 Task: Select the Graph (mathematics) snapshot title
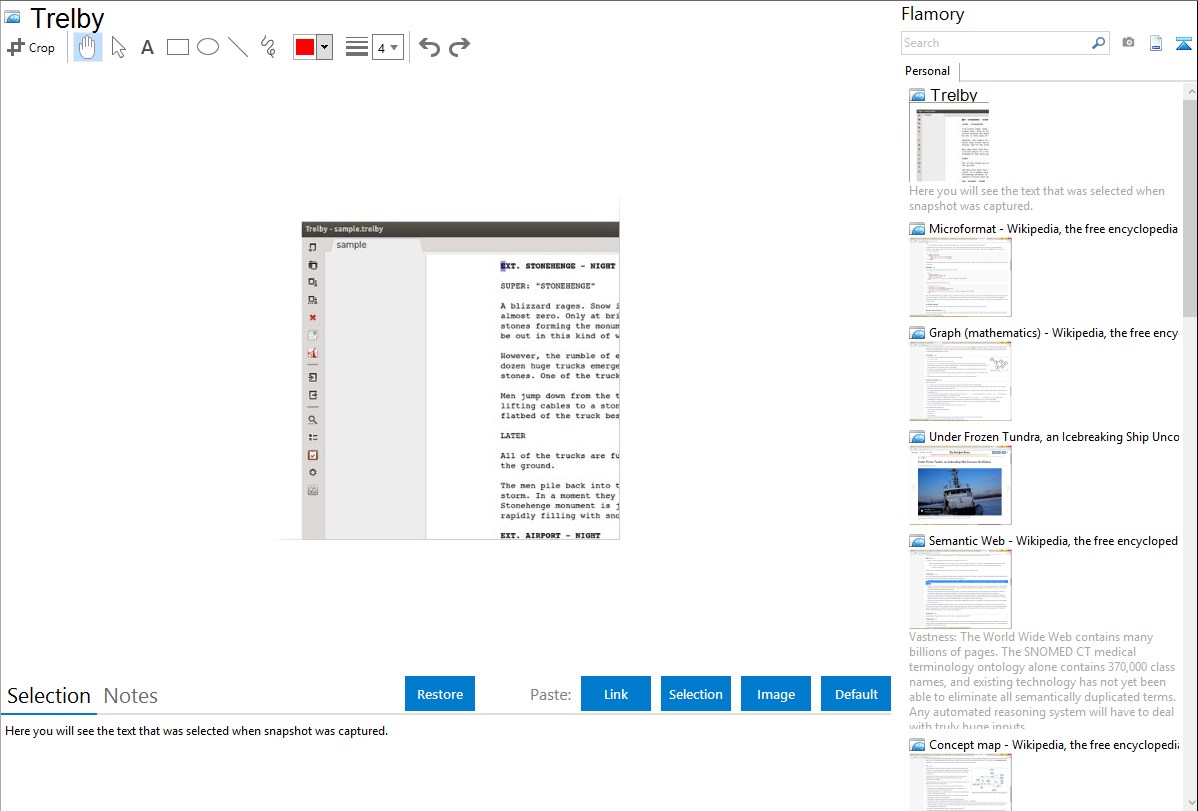1053,333
